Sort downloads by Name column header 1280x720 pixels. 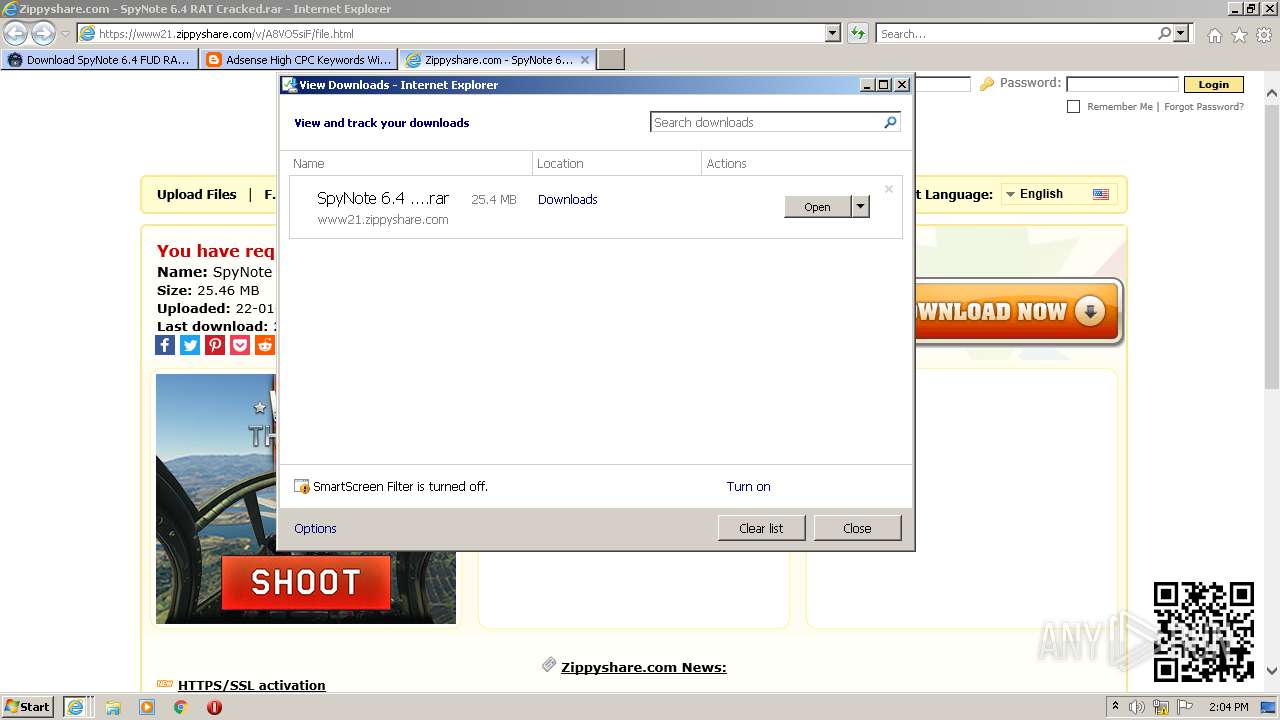(411, 163)
